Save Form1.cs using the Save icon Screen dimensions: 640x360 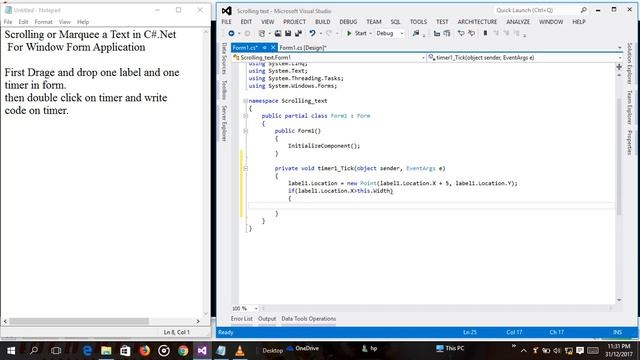[x=288, y=33]
